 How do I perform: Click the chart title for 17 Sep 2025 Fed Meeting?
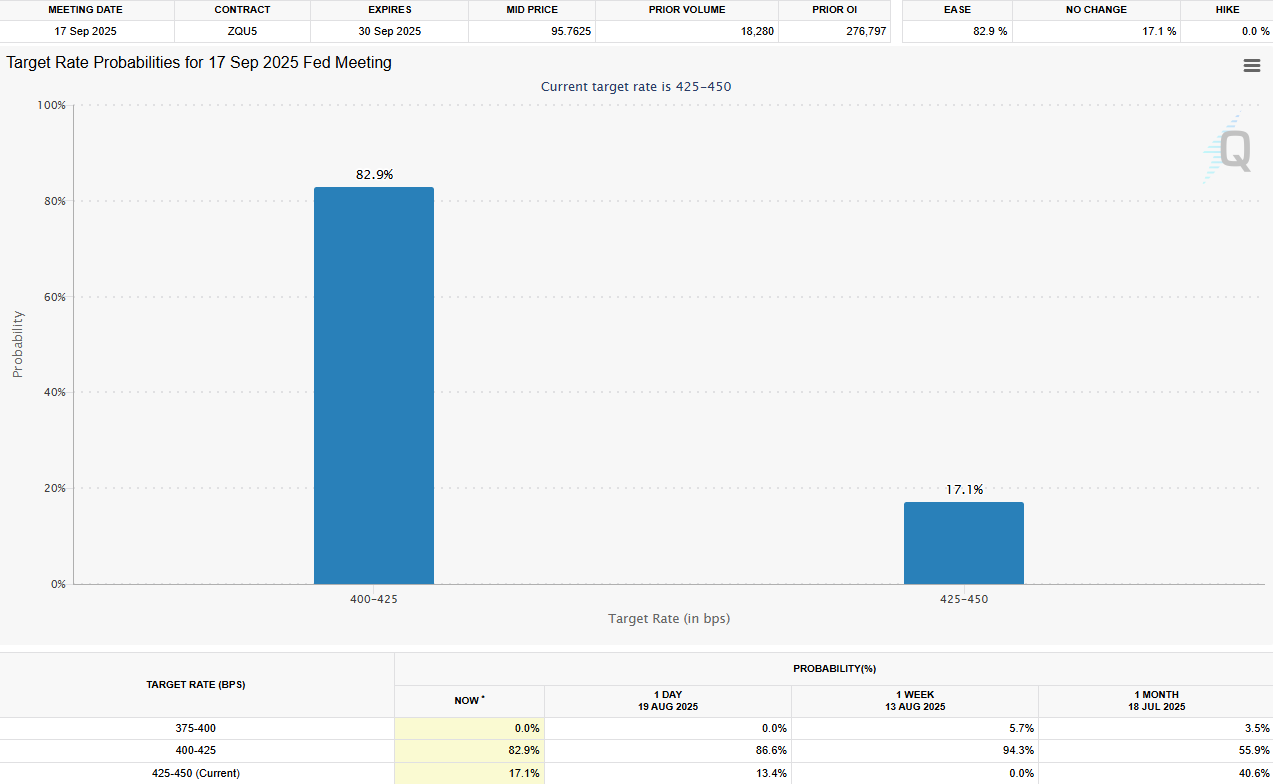pos(199,63)
